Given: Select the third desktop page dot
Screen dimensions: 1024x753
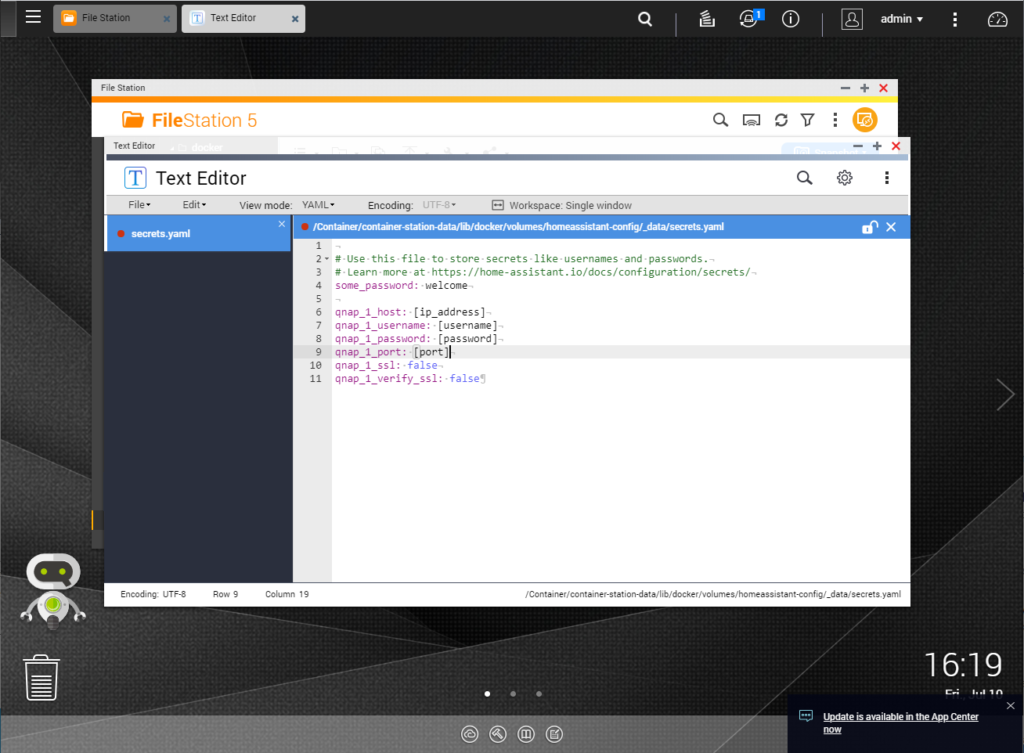Looking at the screenshot, I should tap(539, 694).
